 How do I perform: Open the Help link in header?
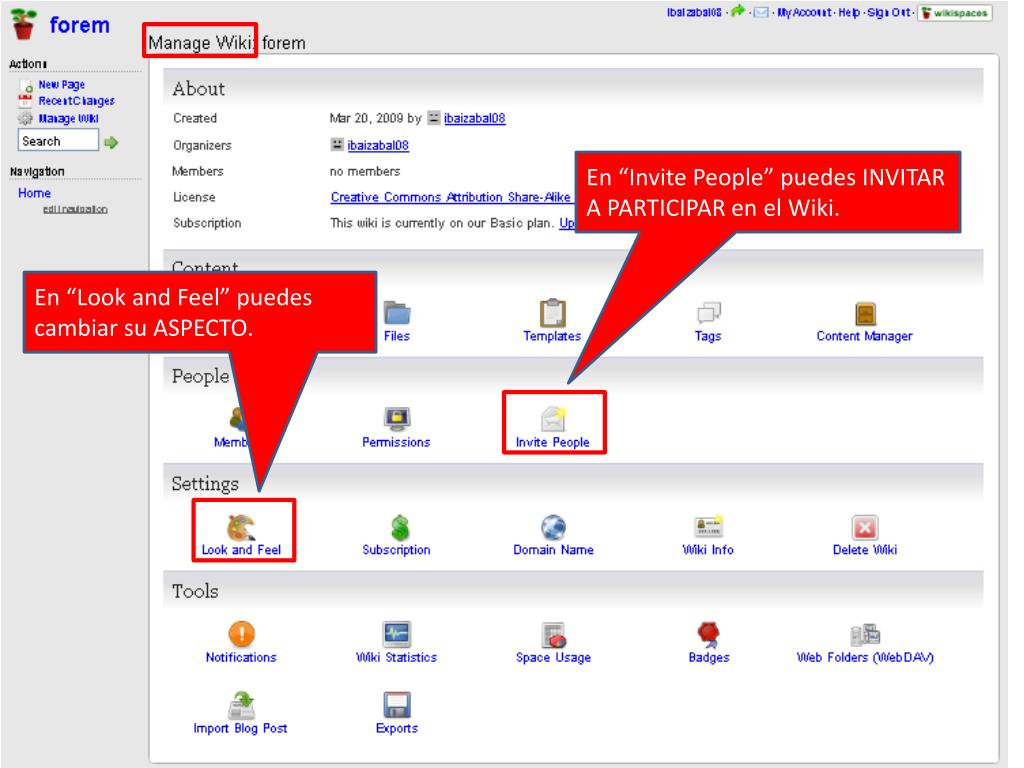coord(849,12)
